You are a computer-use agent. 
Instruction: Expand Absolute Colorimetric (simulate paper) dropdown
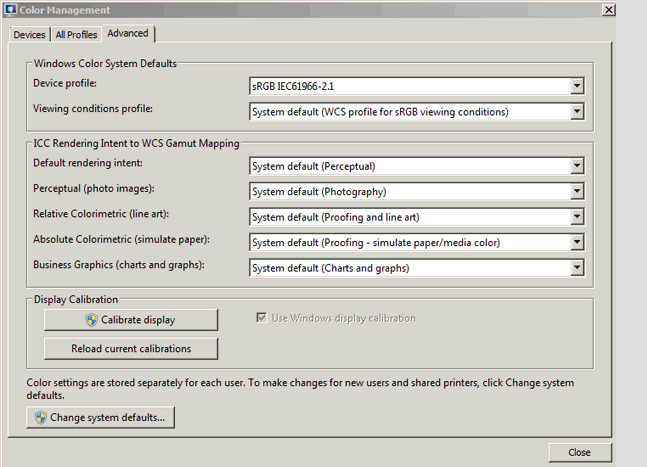pyautogui.click(x=577, y=242)
